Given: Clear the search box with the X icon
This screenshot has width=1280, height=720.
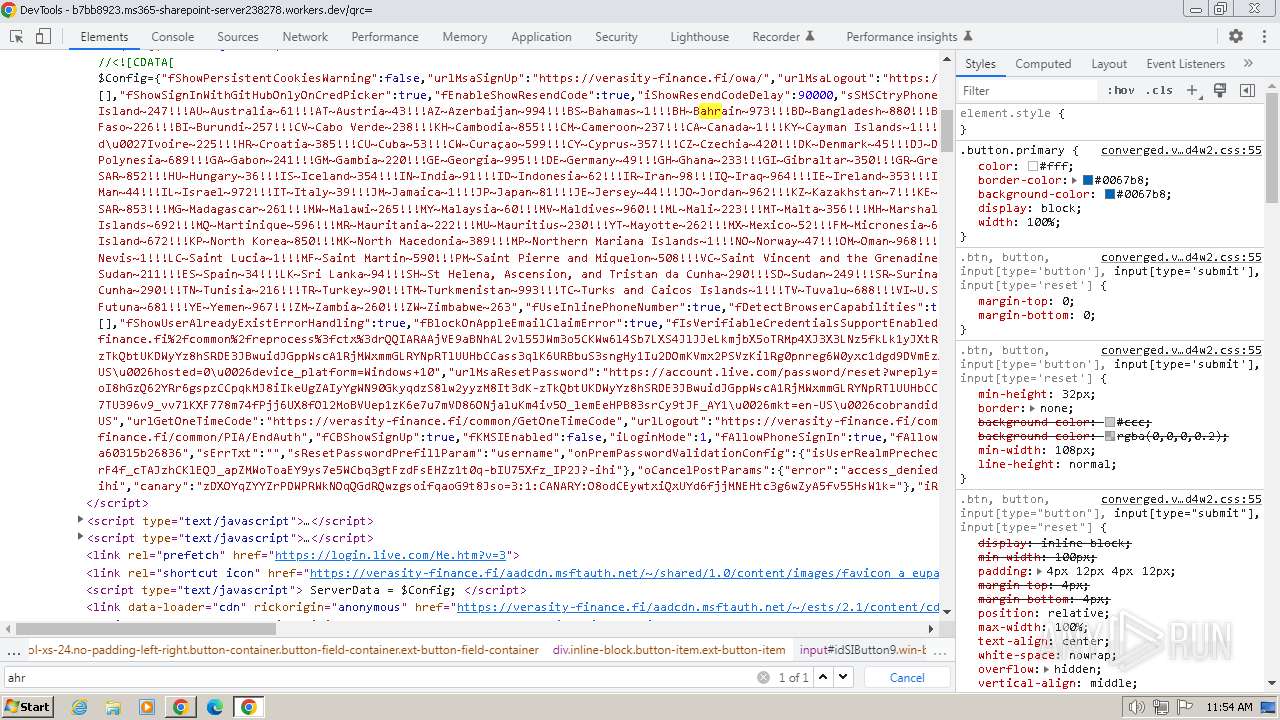Looking at the screenshot, I should click(x=763, y=677).
